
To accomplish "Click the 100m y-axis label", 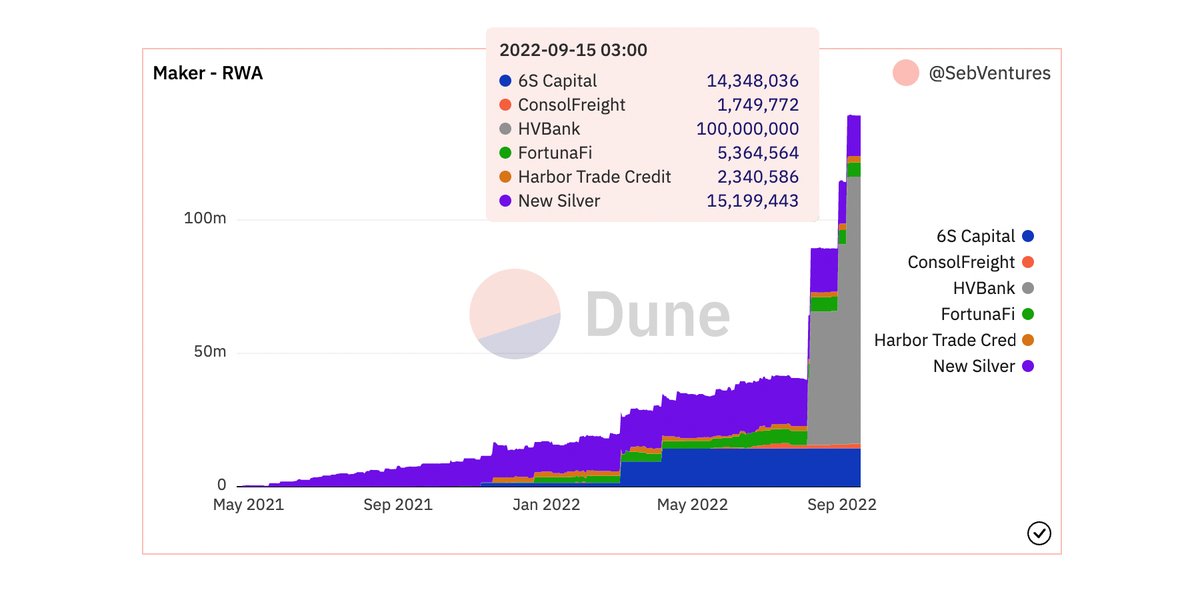I will coord(205,218).
